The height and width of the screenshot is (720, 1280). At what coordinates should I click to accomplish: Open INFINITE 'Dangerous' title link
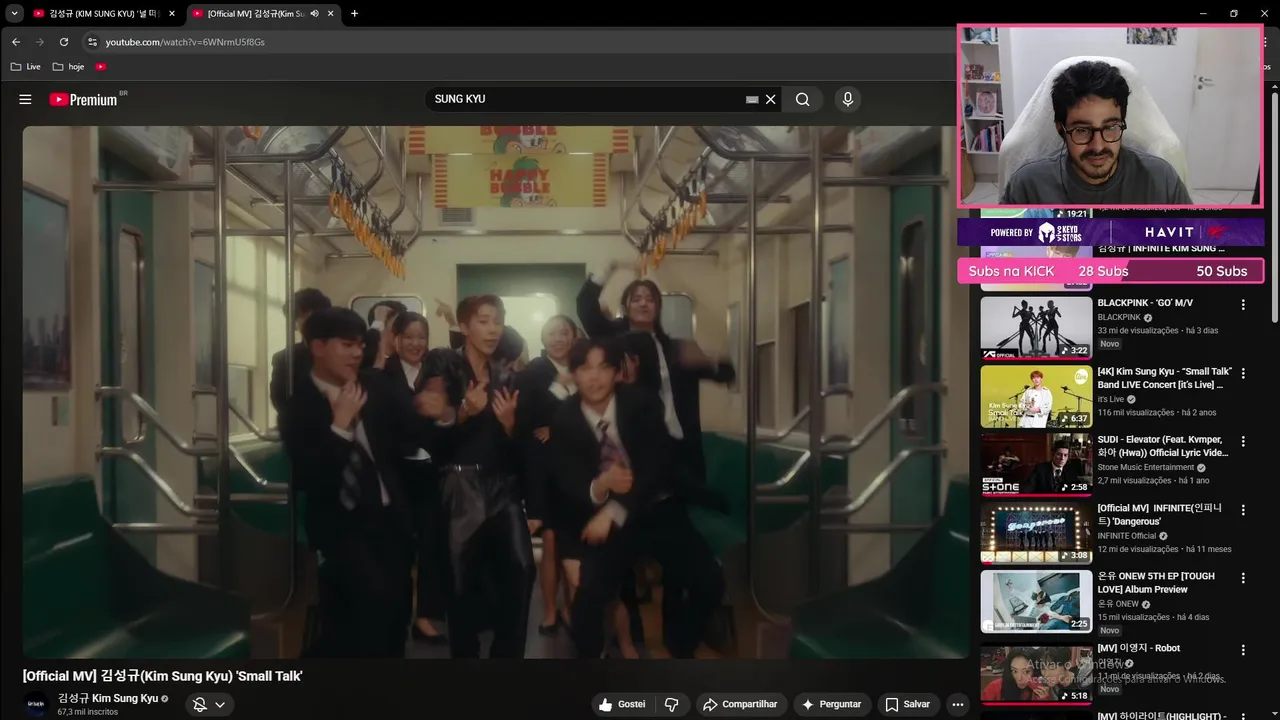1160,514
